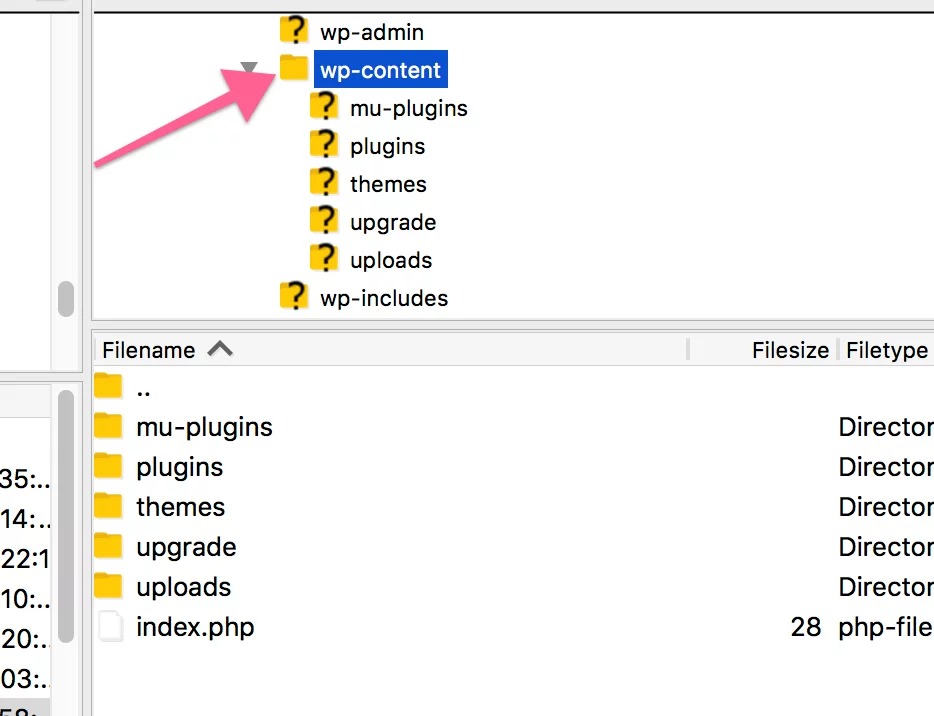This screenshot has width=934, height=716.
Task: Select index.php file in list
Action: tap(513, 627)
